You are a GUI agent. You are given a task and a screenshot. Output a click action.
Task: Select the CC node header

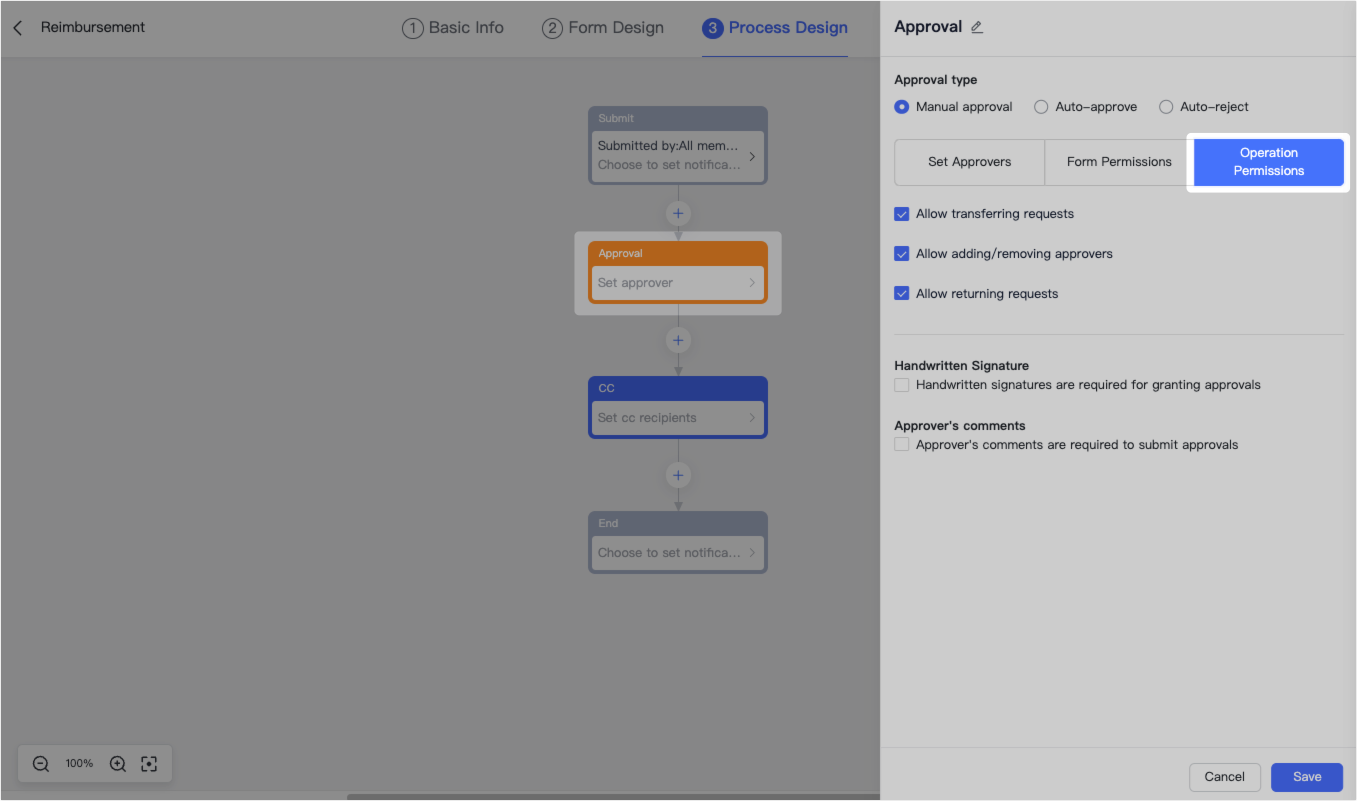click(678, 388)
